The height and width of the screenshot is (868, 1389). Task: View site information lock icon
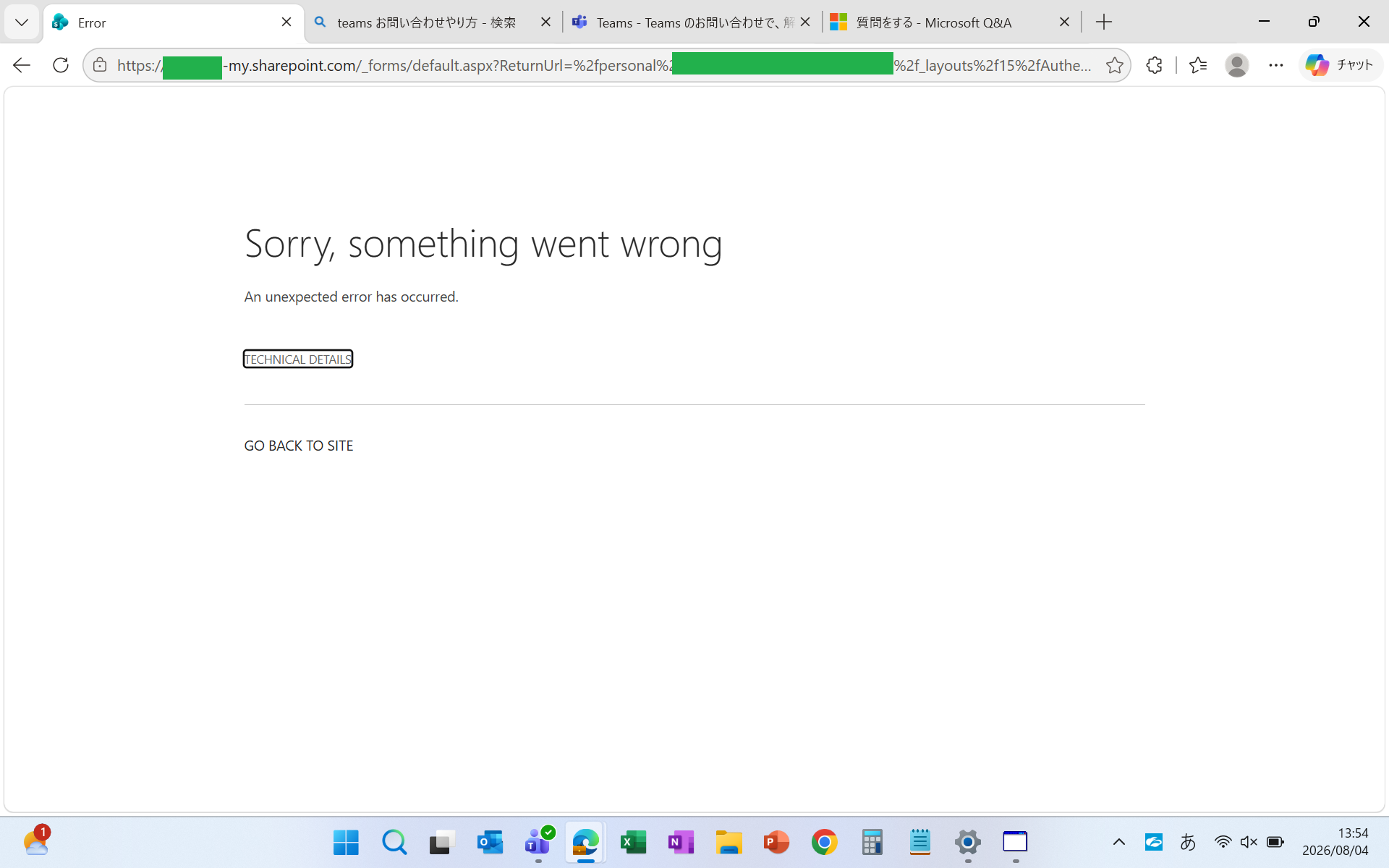101,65
